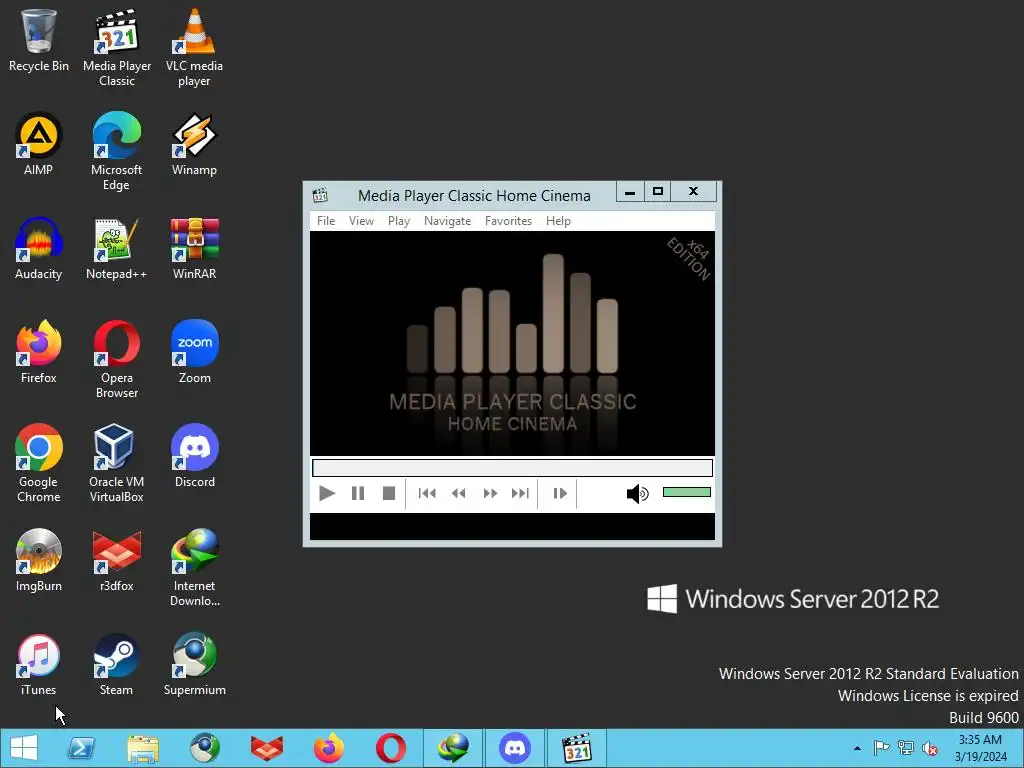Select the AIMP desktop shortcut
Screen dimensions: 1024x768
point(39,144)
